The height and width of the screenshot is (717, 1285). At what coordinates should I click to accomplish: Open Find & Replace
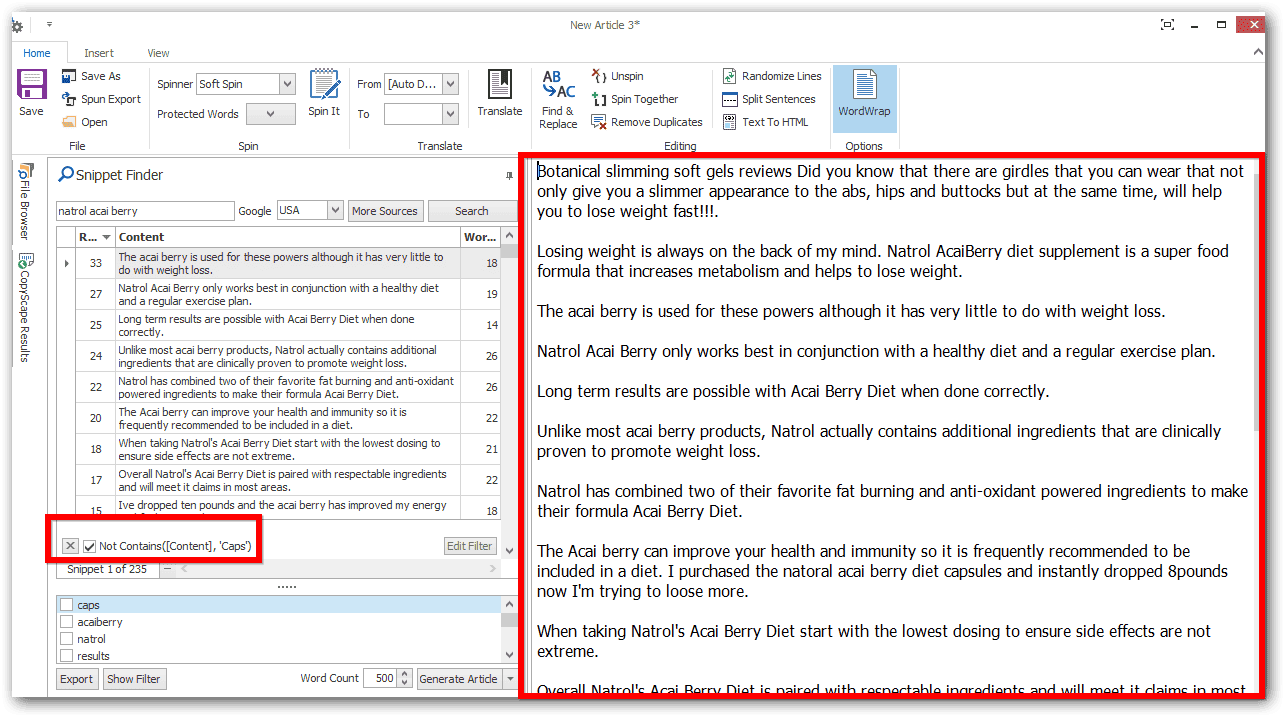(x=558, y=99)
